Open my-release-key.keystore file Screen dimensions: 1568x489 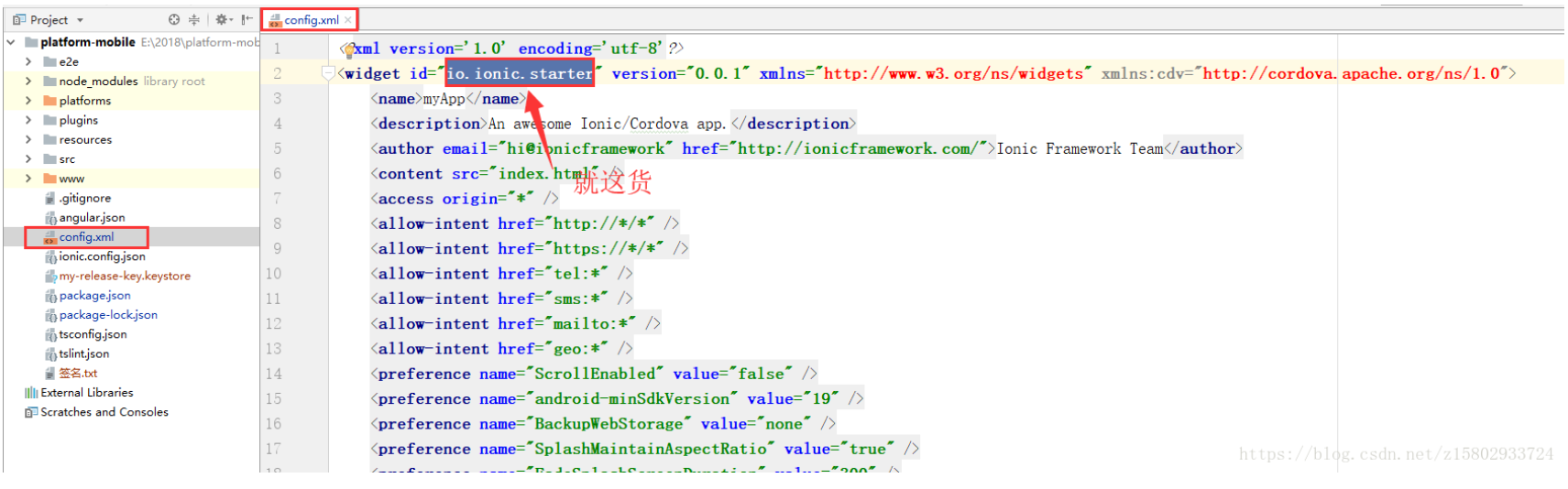[x=125, y=276]
